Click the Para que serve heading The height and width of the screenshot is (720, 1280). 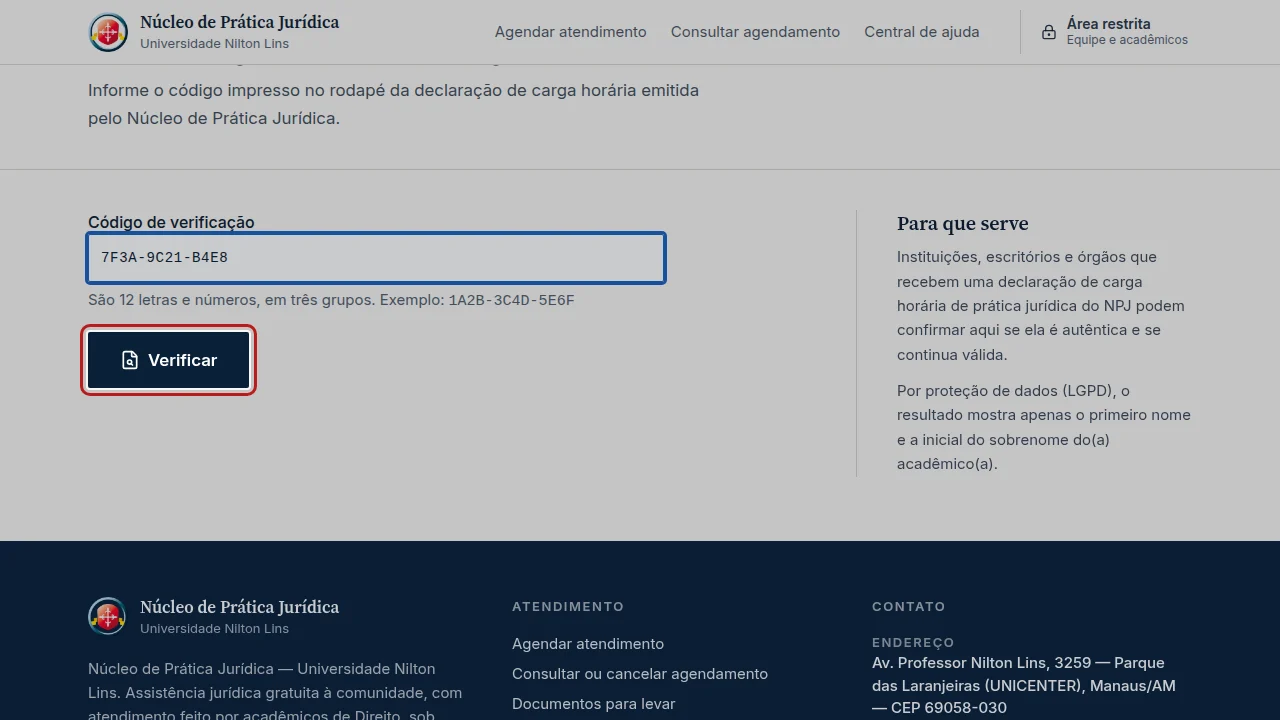[x=963, y=224]
